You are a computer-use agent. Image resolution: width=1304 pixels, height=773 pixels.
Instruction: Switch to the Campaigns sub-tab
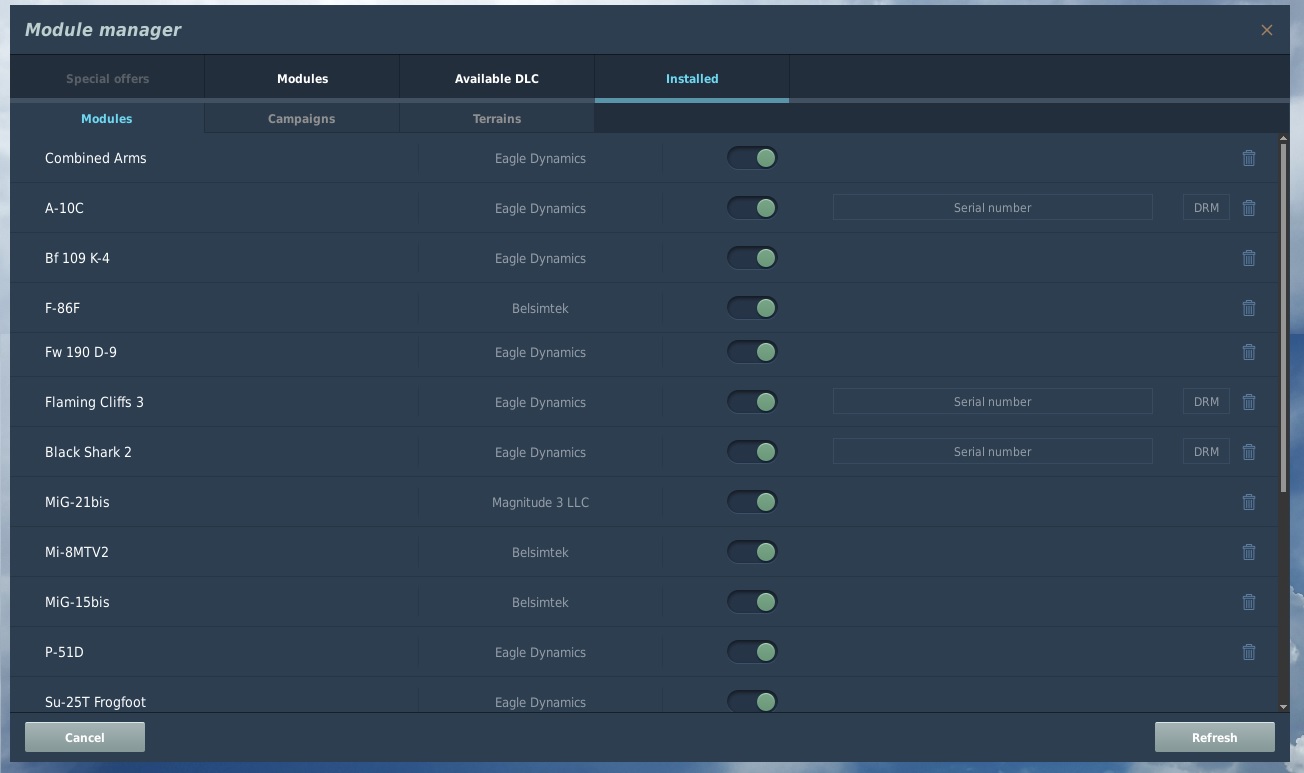[302, 118]
